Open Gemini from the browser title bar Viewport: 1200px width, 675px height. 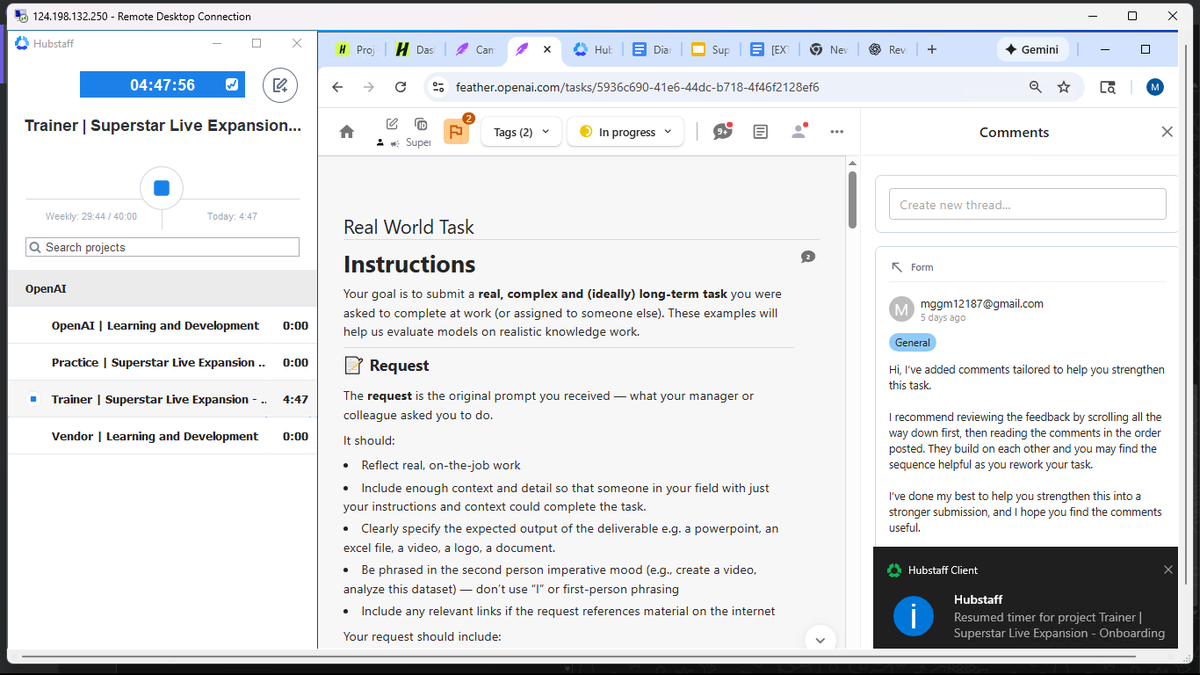coord(1033,49)
